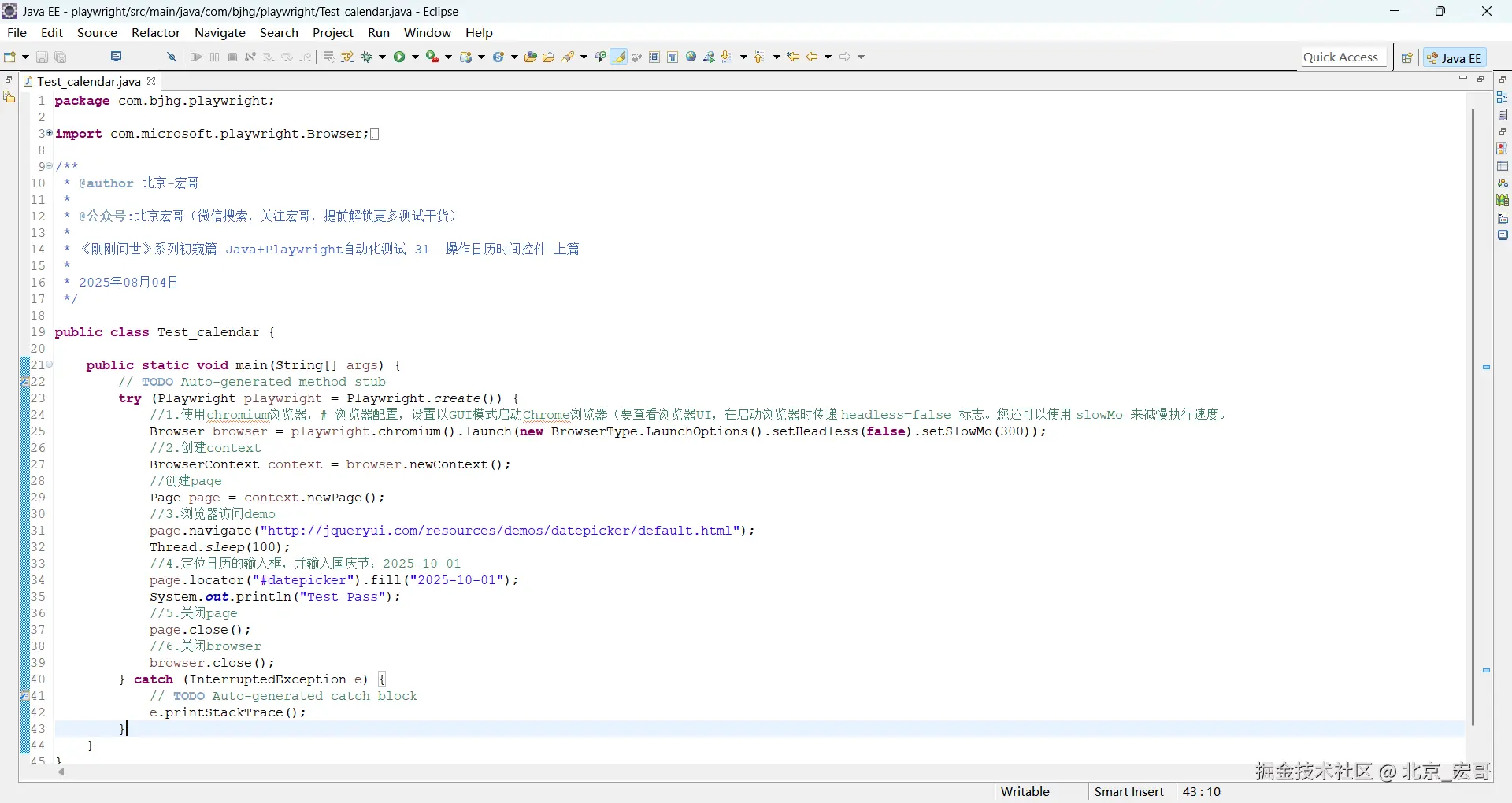Open the Snippets view icon on right
The image size is (1512, 803).
tap(1503, 218)
